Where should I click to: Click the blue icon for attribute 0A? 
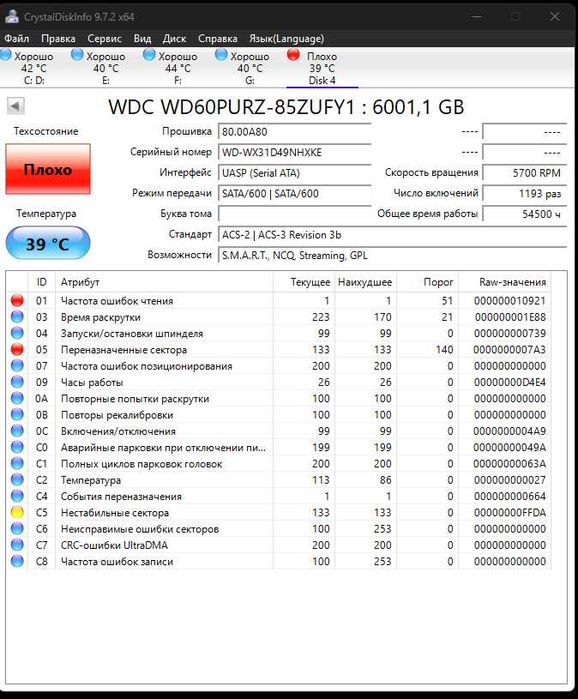coord(17,398)
